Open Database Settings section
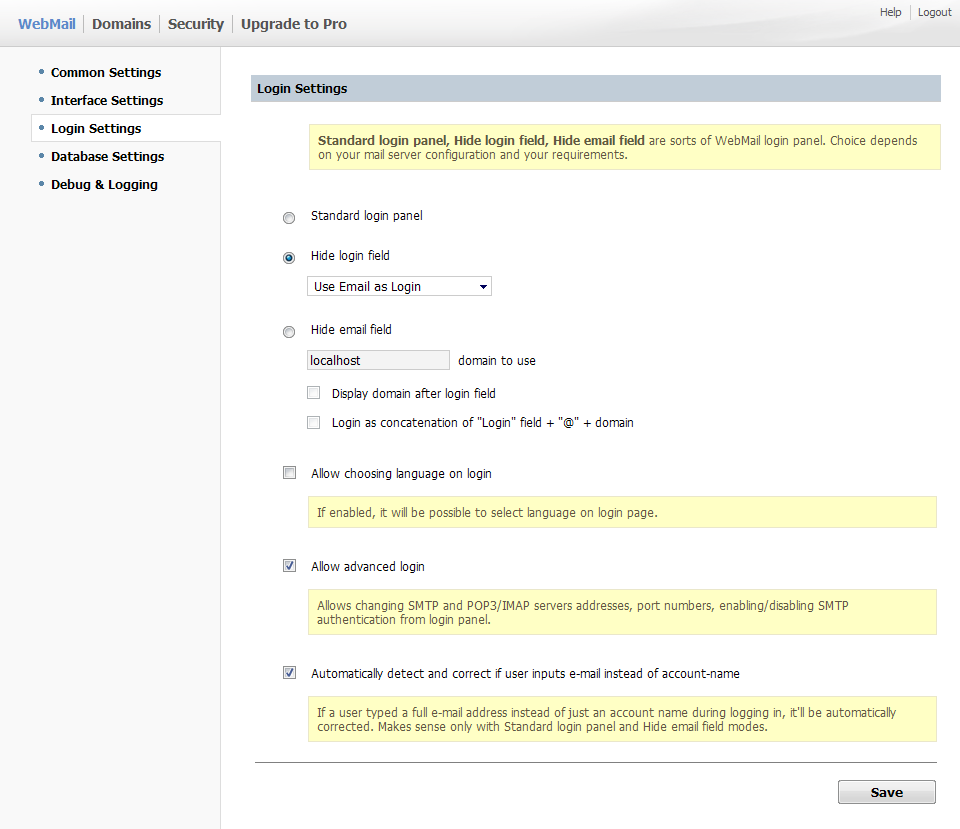Viewport: 960px width, 829px height. pos(107,156)
